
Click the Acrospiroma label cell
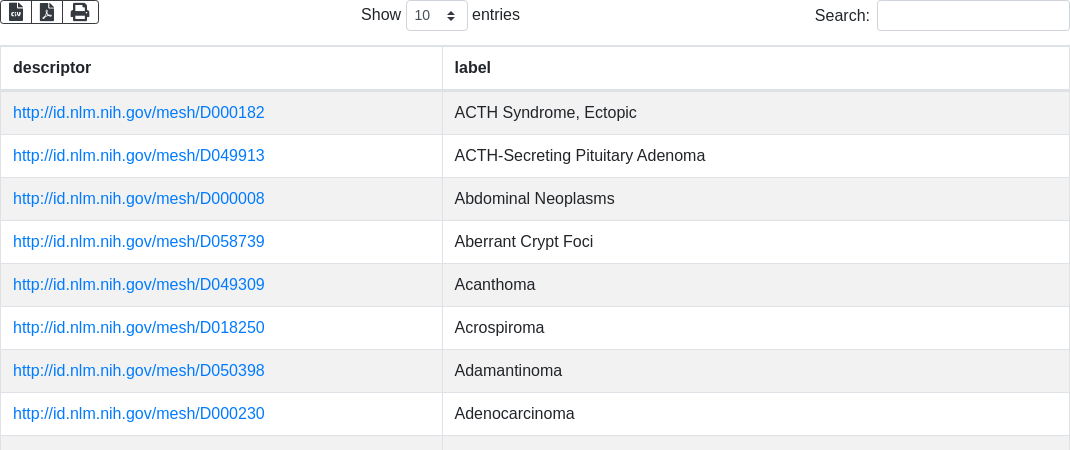click(500, 328)
